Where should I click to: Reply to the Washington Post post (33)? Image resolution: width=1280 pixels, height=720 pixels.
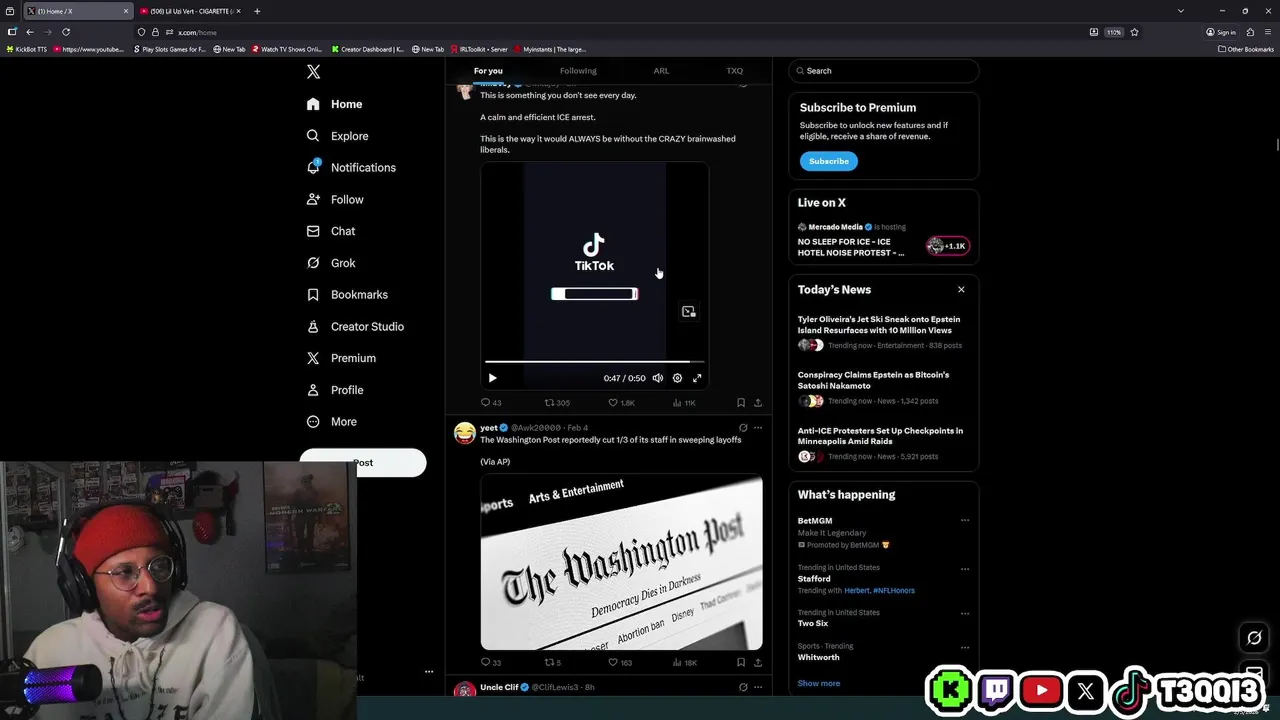pos(491,662)
